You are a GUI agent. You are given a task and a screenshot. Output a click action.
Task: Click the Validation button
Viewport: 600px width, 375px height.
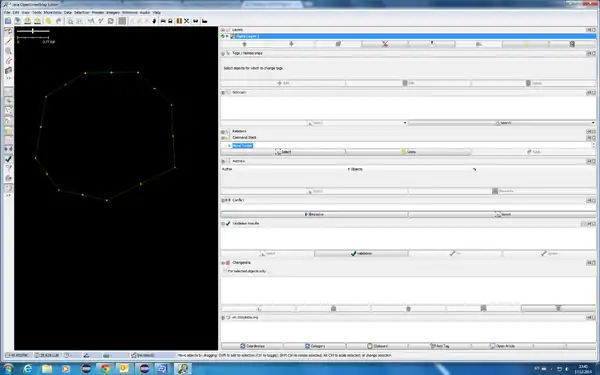(361, 253)
